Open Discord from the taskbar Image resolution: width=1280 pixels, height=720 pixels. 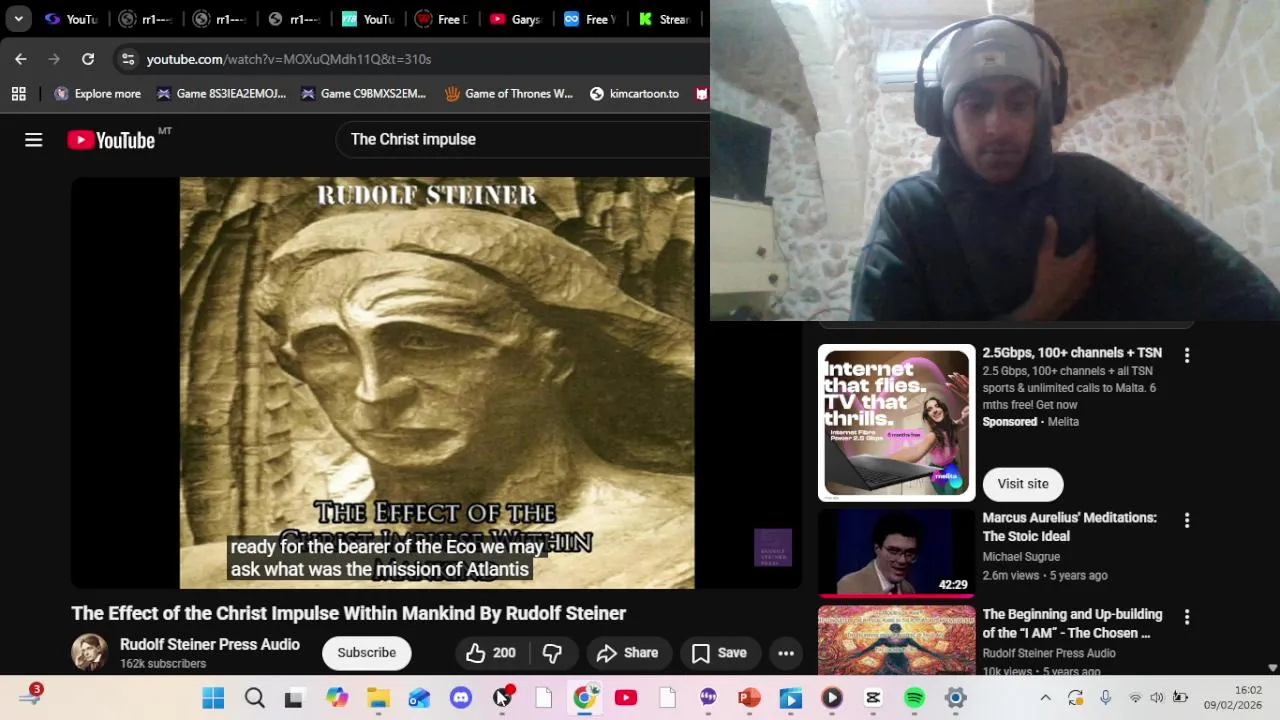tap(461, 698)
